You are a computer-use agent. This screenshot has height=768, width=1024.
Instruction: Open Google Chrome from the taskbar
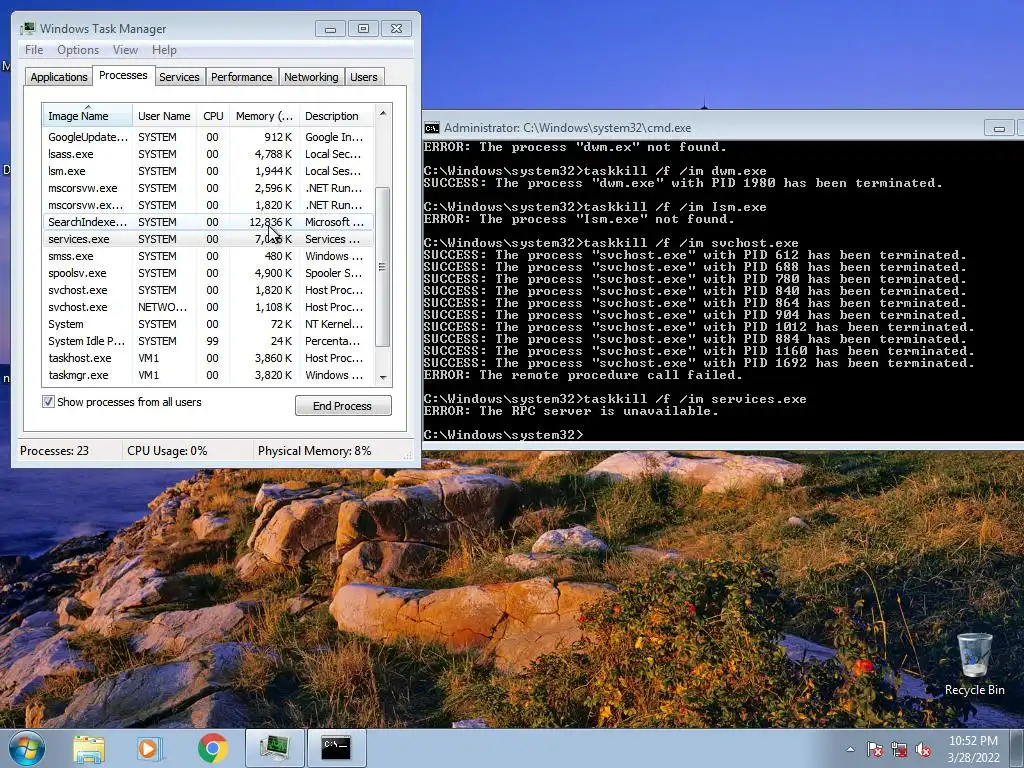pyautogui.click(x=213, y=748)
